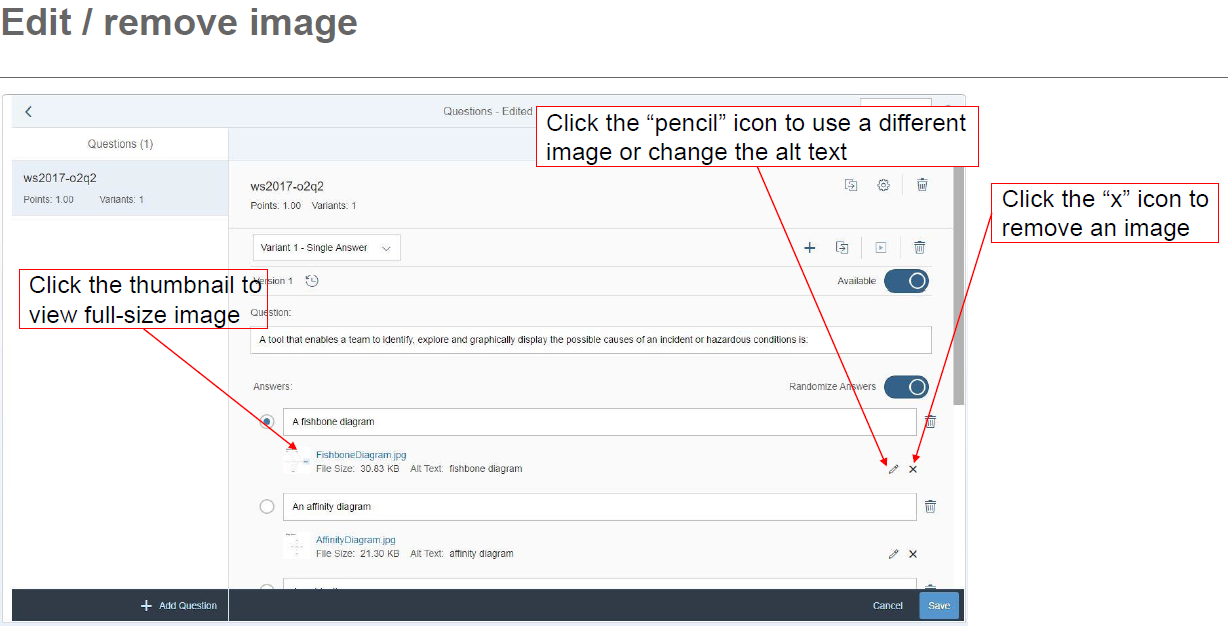Open the 'Variant 1 - Single Answer' dropdown
1228x633 pixels.
pyautogui.click(x=325, y=248)
